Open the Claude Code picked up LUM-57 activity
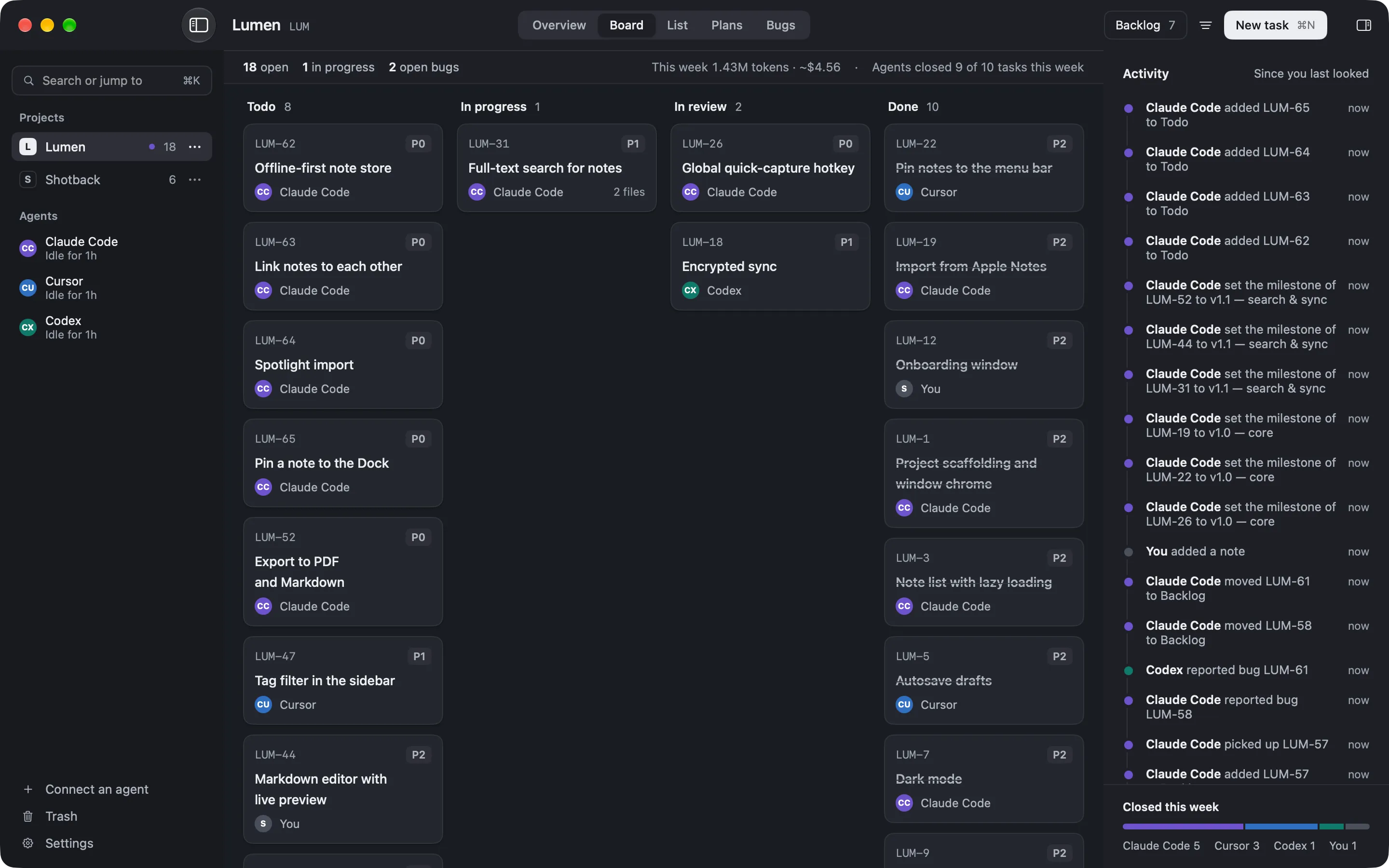 pyautogui.click(x=1246, y=745)
